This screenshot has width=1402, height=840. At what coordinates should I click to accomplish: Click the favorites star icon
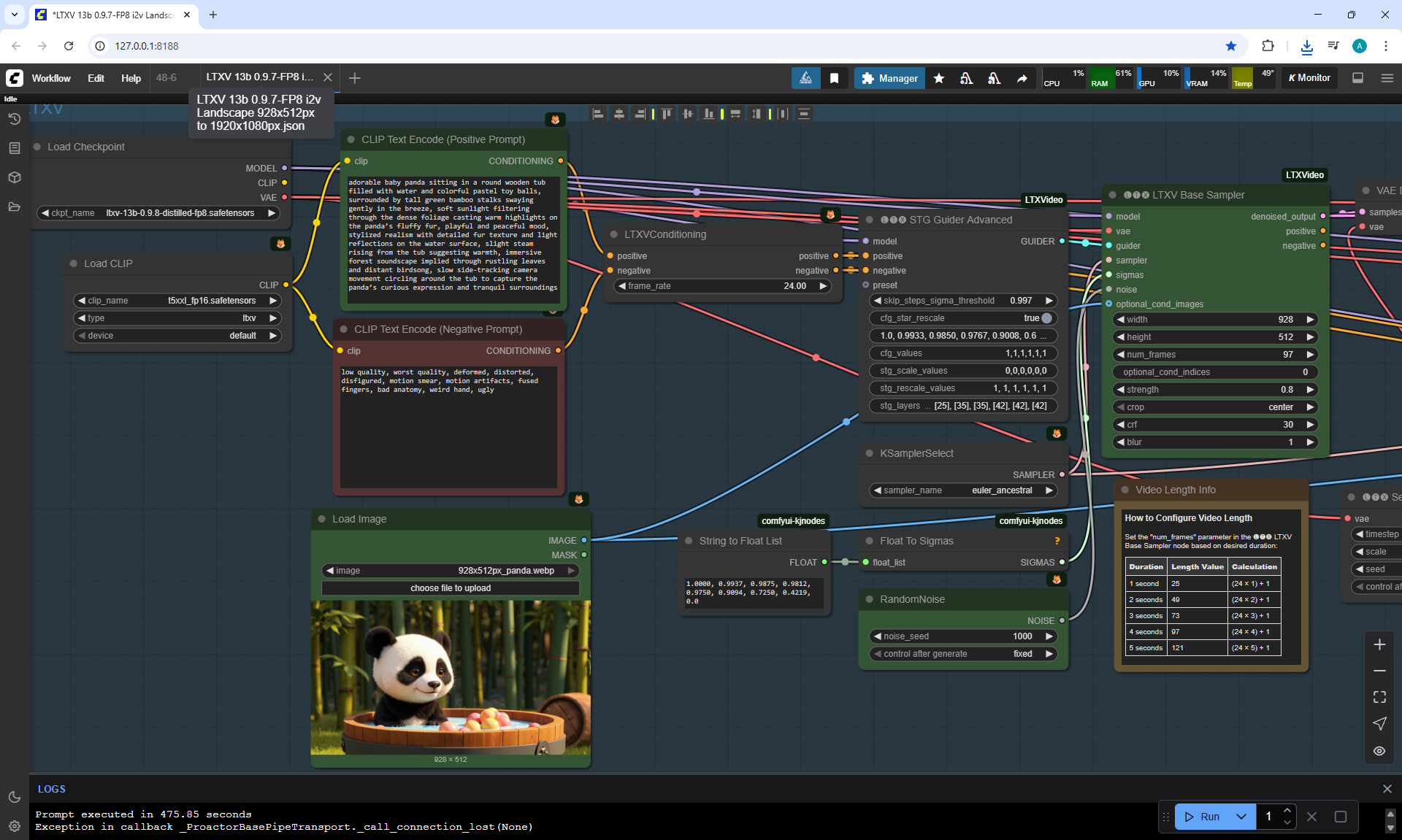coord(939,78)
